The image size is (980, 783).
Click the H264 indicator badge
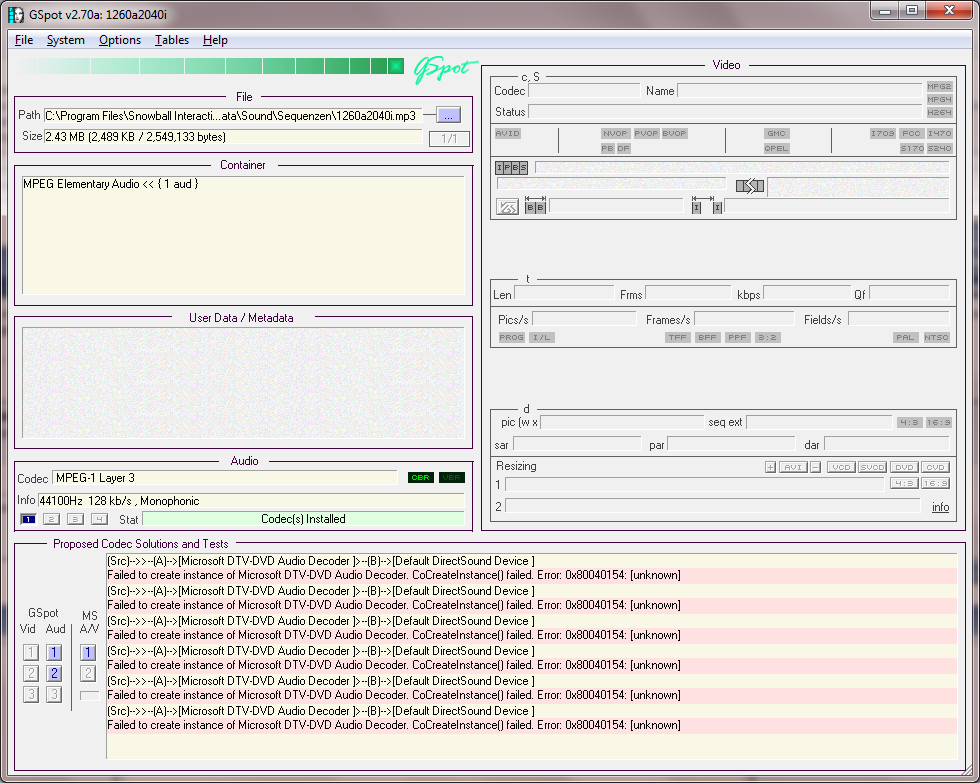[939, 112]
